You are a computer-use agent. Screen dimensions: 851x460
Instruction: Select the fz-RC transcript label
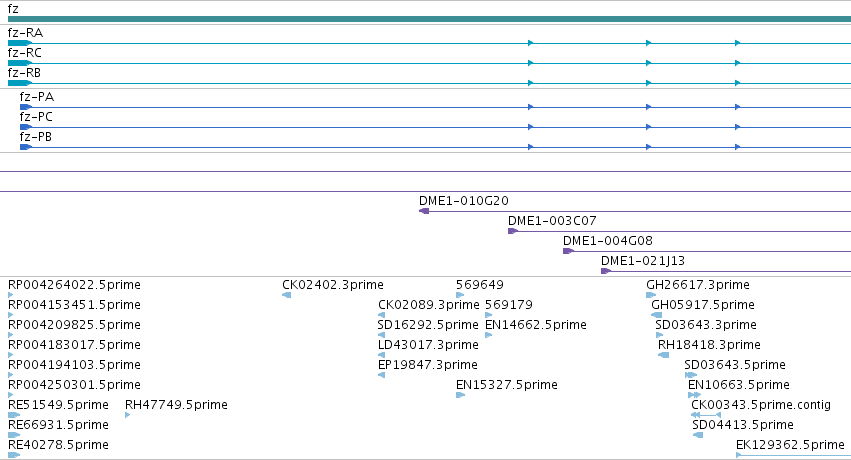point(24,53)
